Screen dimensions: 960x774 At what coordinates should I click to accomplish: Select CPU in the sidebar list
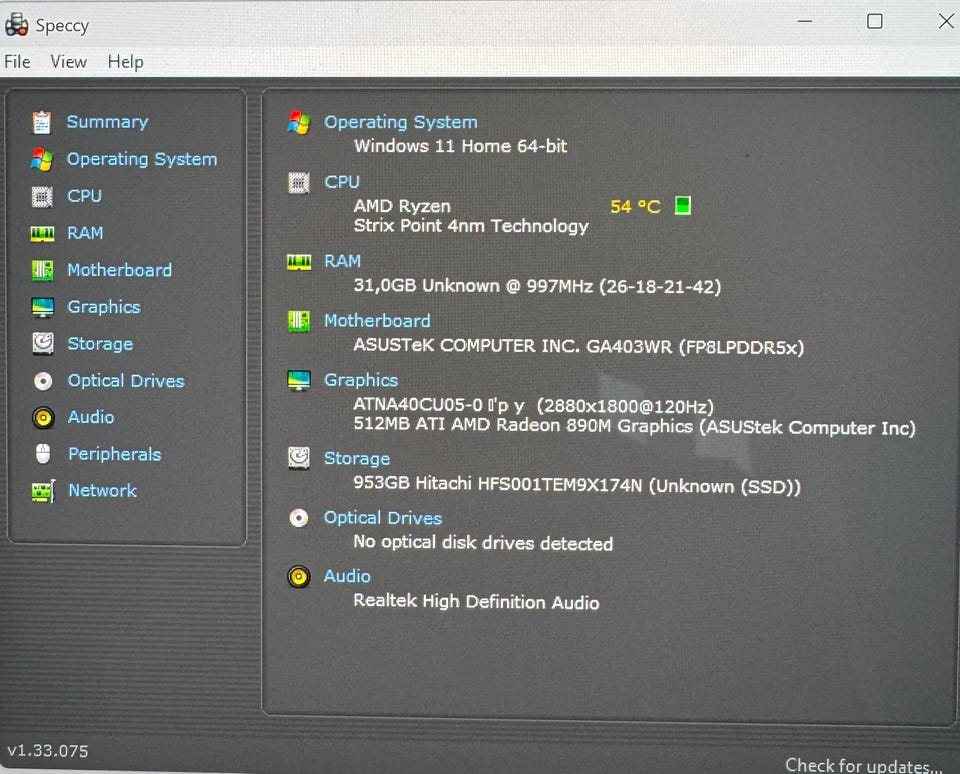[84, 196]
